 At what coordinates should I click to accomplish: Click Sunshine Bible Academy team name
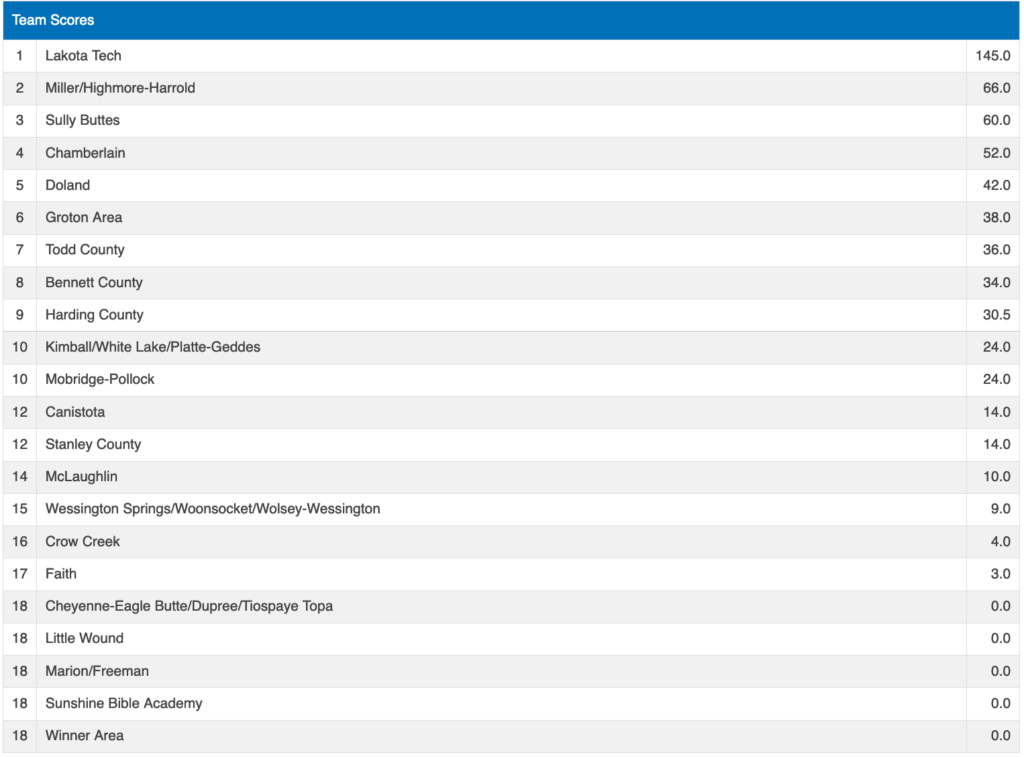point(123,703)
